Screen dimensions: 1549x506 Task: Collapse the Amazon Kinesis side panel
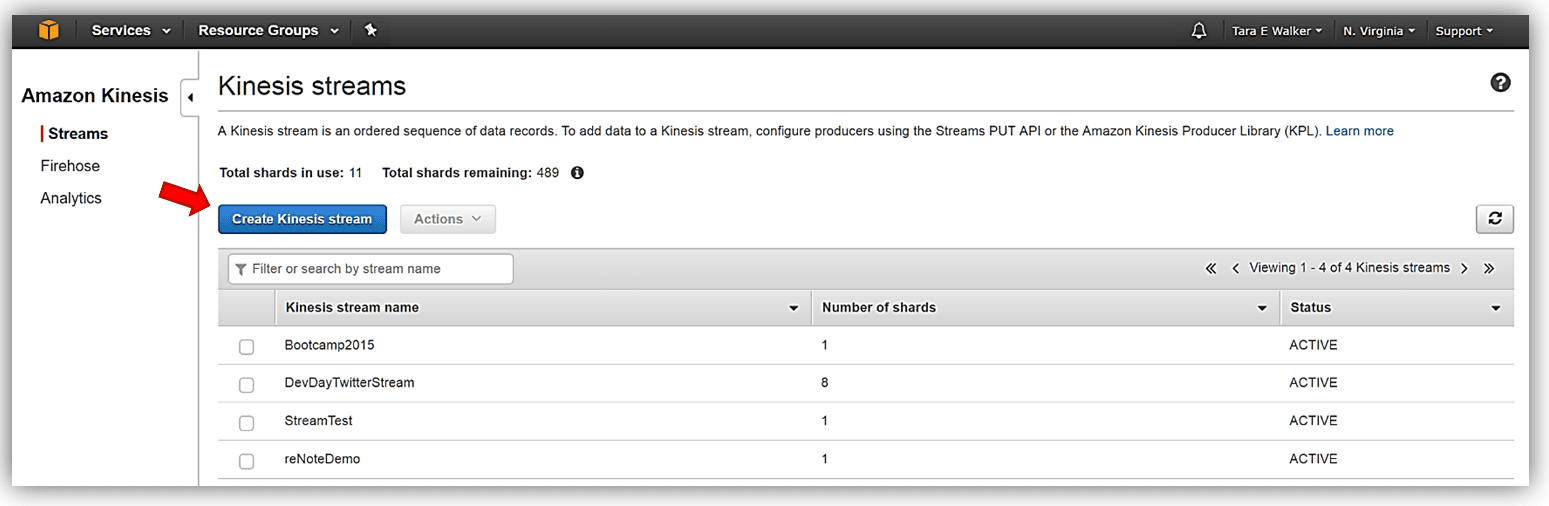(190, 98)
